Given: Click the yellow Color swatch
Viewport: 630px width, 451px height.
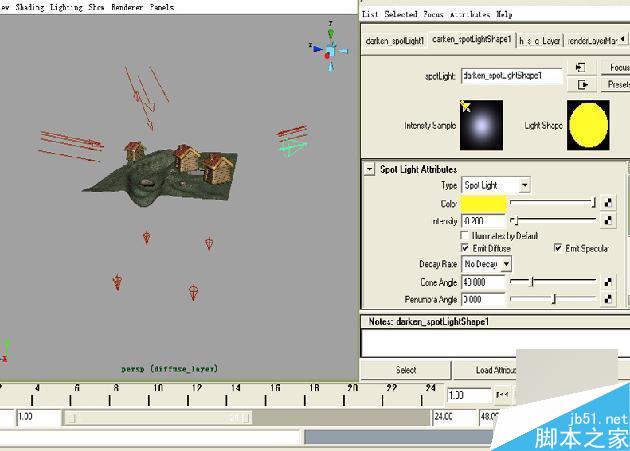Looking at the screenshot, I should (483, 203).
